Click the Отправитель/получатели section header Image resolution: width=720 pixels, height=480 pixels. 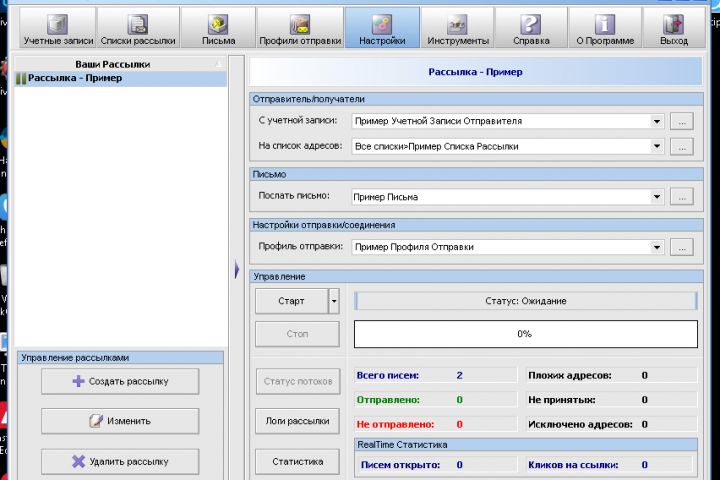coord(476,99)
